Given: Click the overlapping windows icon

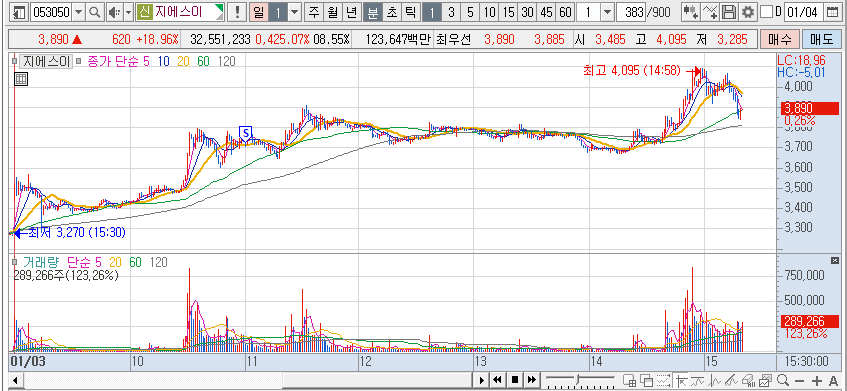Looking at the screenshot, I should pos(647,380).
